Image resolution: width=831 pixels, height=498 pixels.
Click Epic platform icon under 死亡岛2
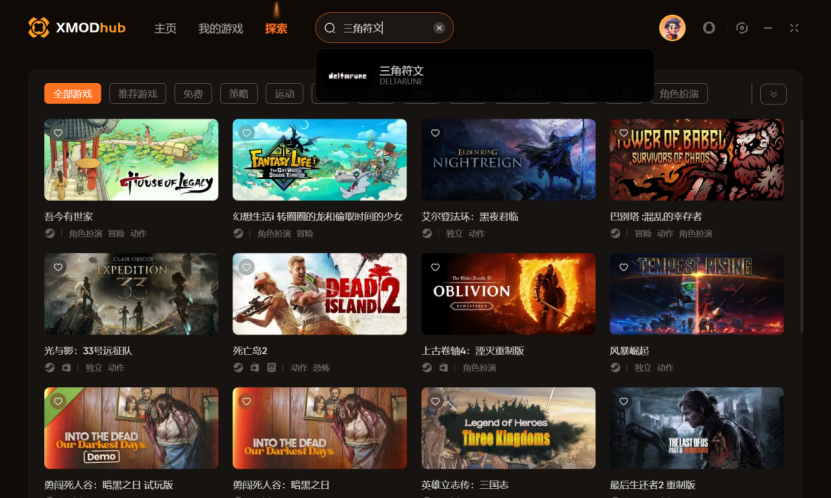271,367
